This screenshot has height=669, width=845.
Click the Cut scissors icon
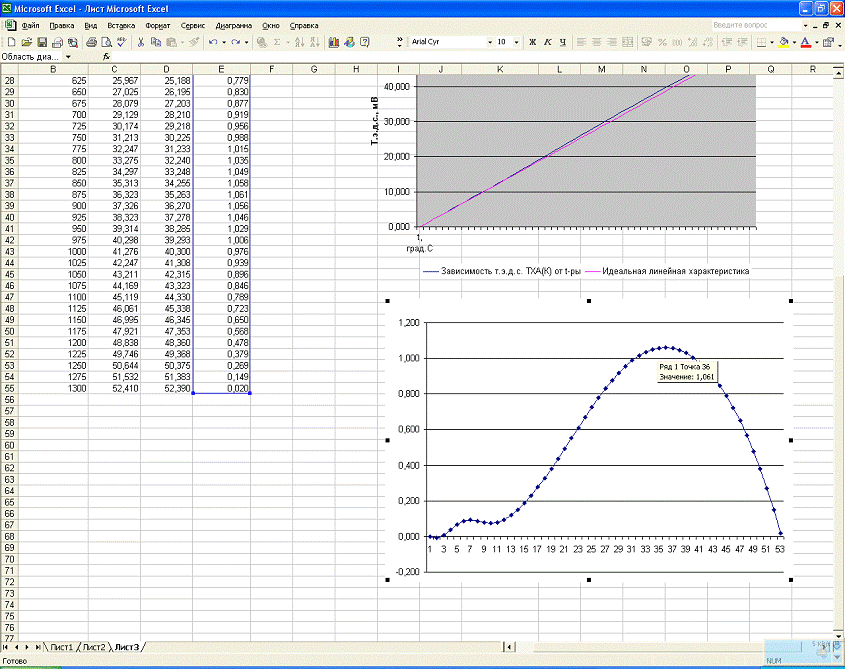(x=141, y=43)
